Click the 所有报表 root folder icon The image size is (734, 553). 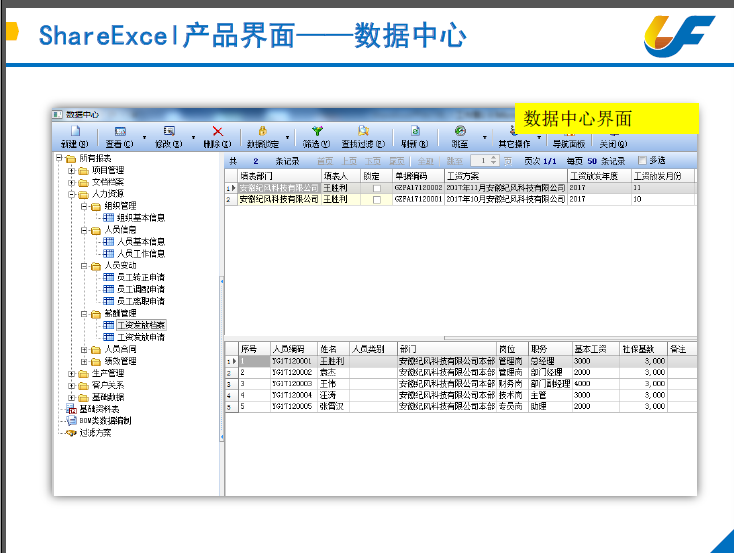click(71, 159)
